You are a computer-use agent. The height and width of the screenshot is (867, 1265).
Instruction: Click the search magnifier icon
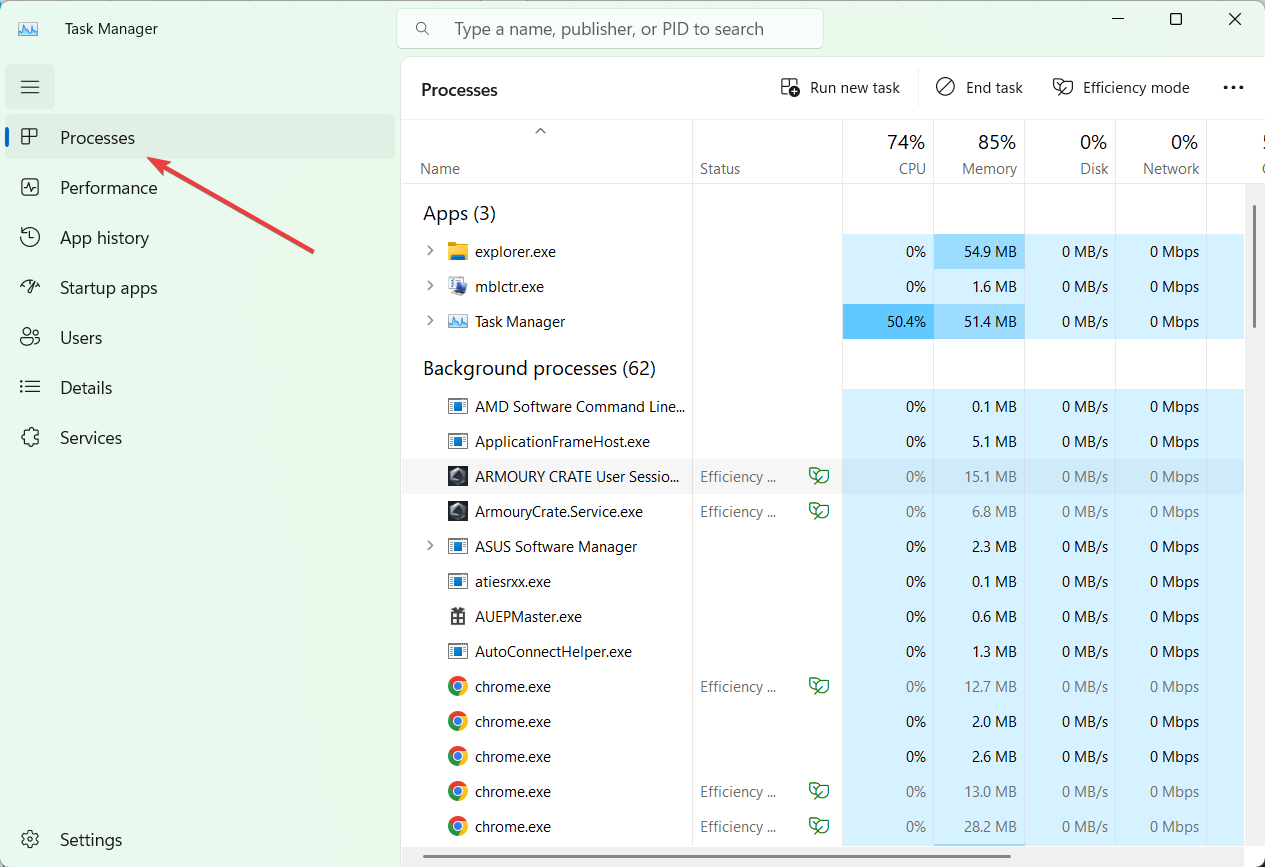click(422, 28)
